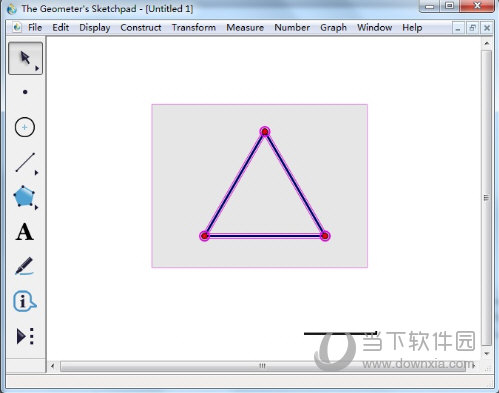
Task: Minimize the inner Untitled 1 document
Action: pos(458,29)
